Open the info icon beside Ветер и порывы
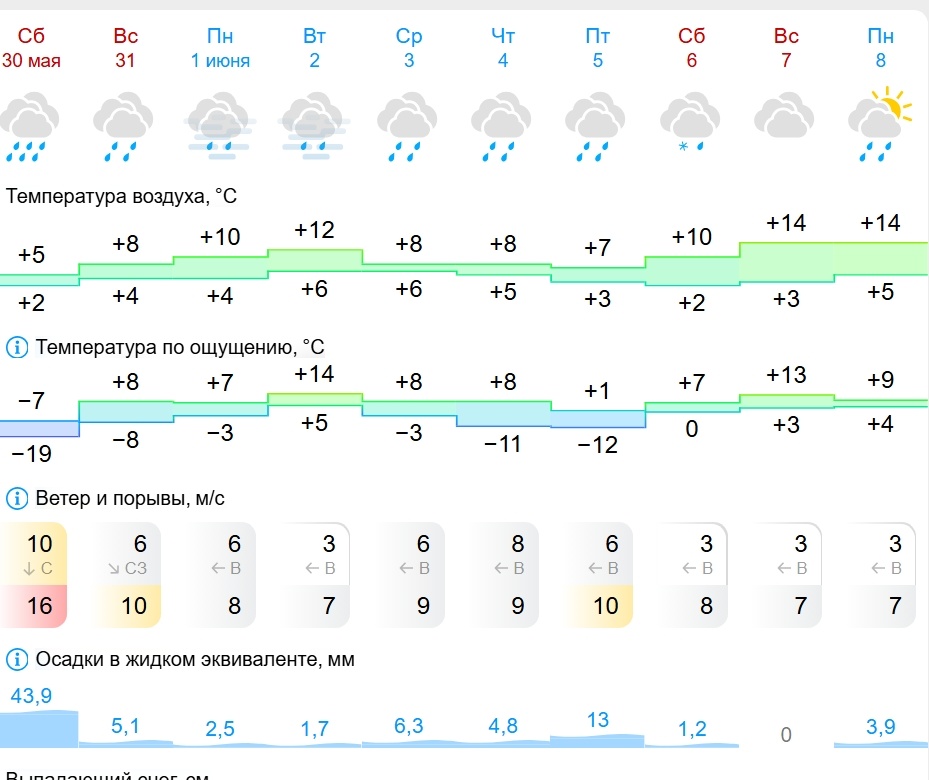The image size is (929, 780). [17, 499]
